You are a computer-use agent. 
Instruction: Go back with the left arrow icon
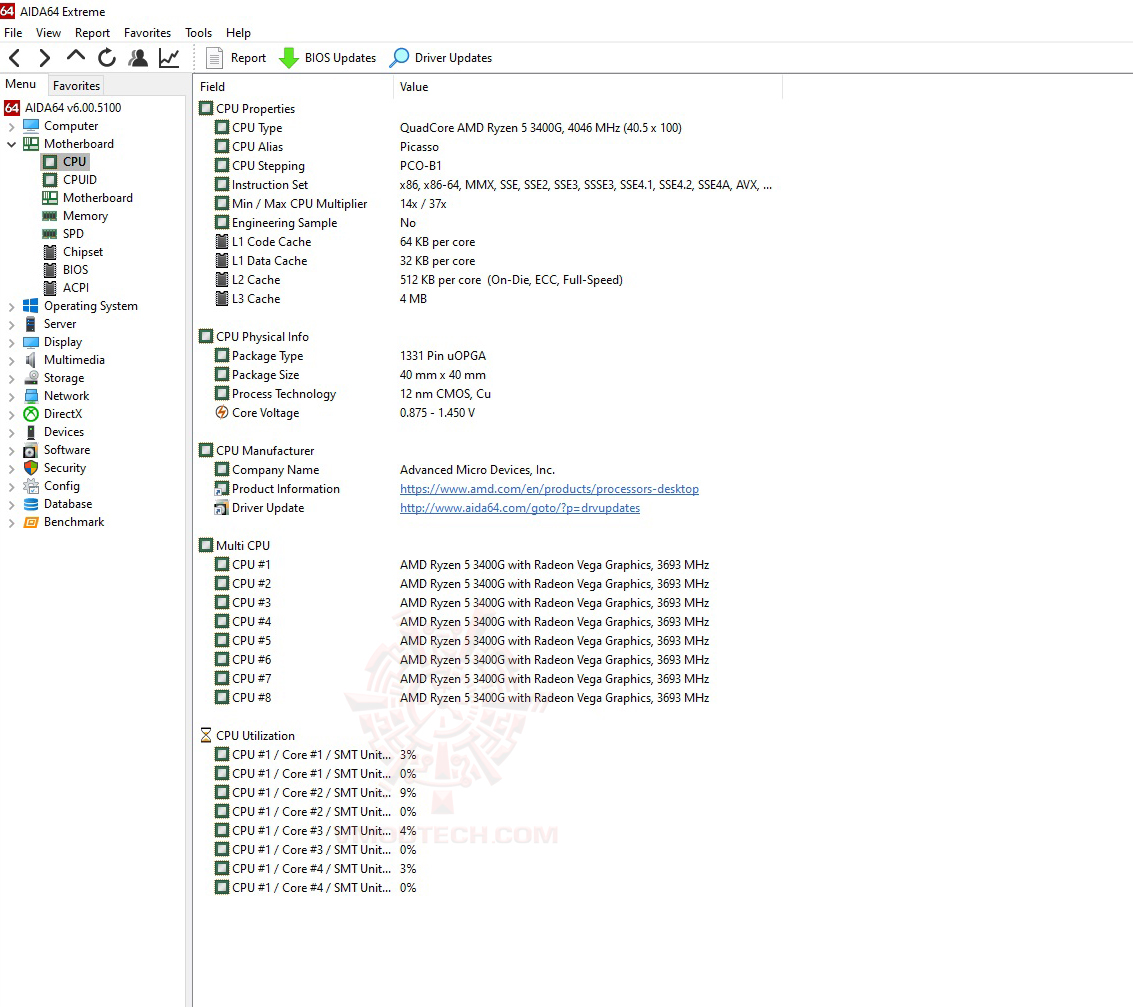coord(14,58)
